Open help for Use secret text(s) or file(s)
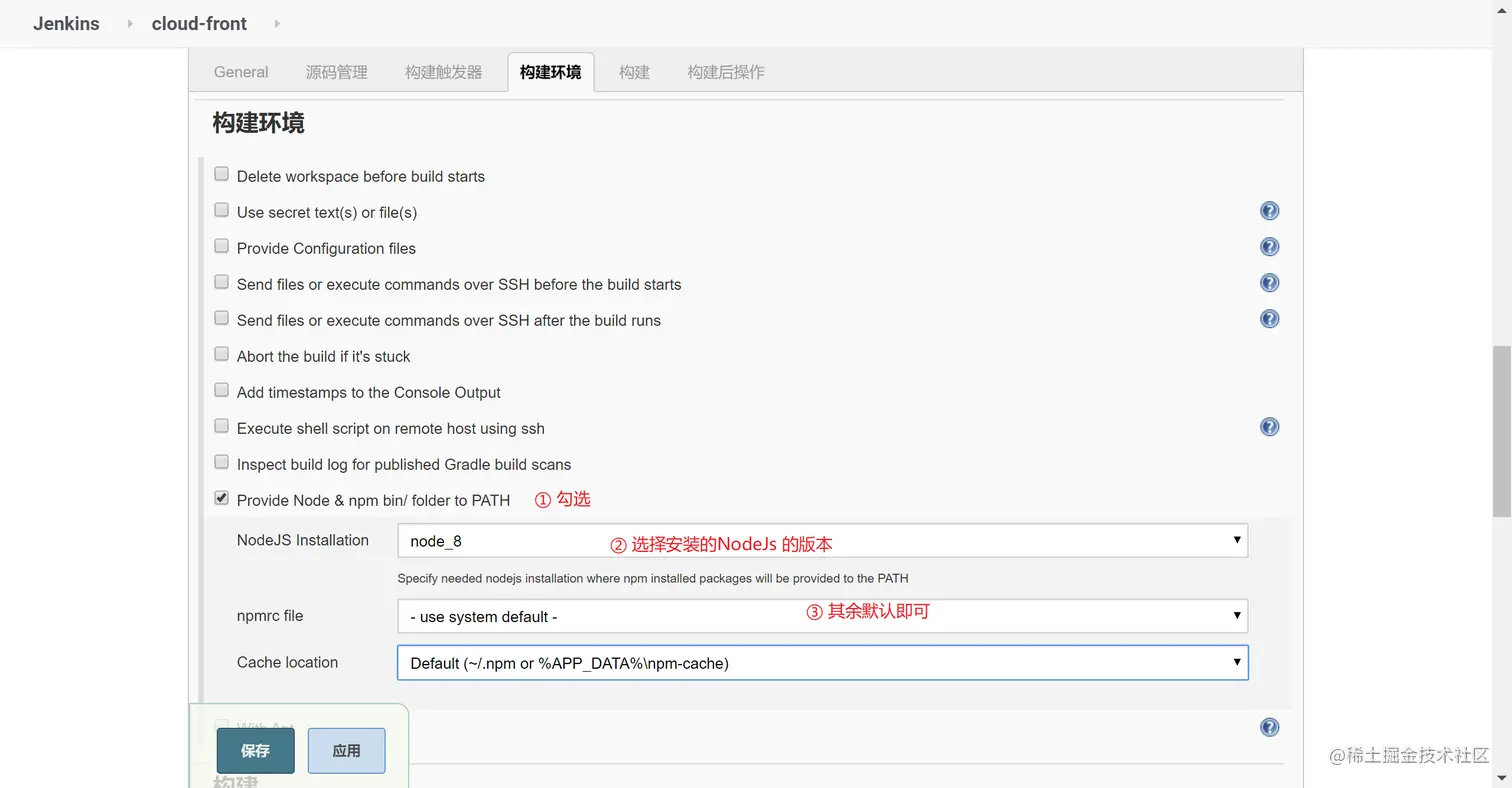Screen dimensions: 1512x788 point(1269,211)
